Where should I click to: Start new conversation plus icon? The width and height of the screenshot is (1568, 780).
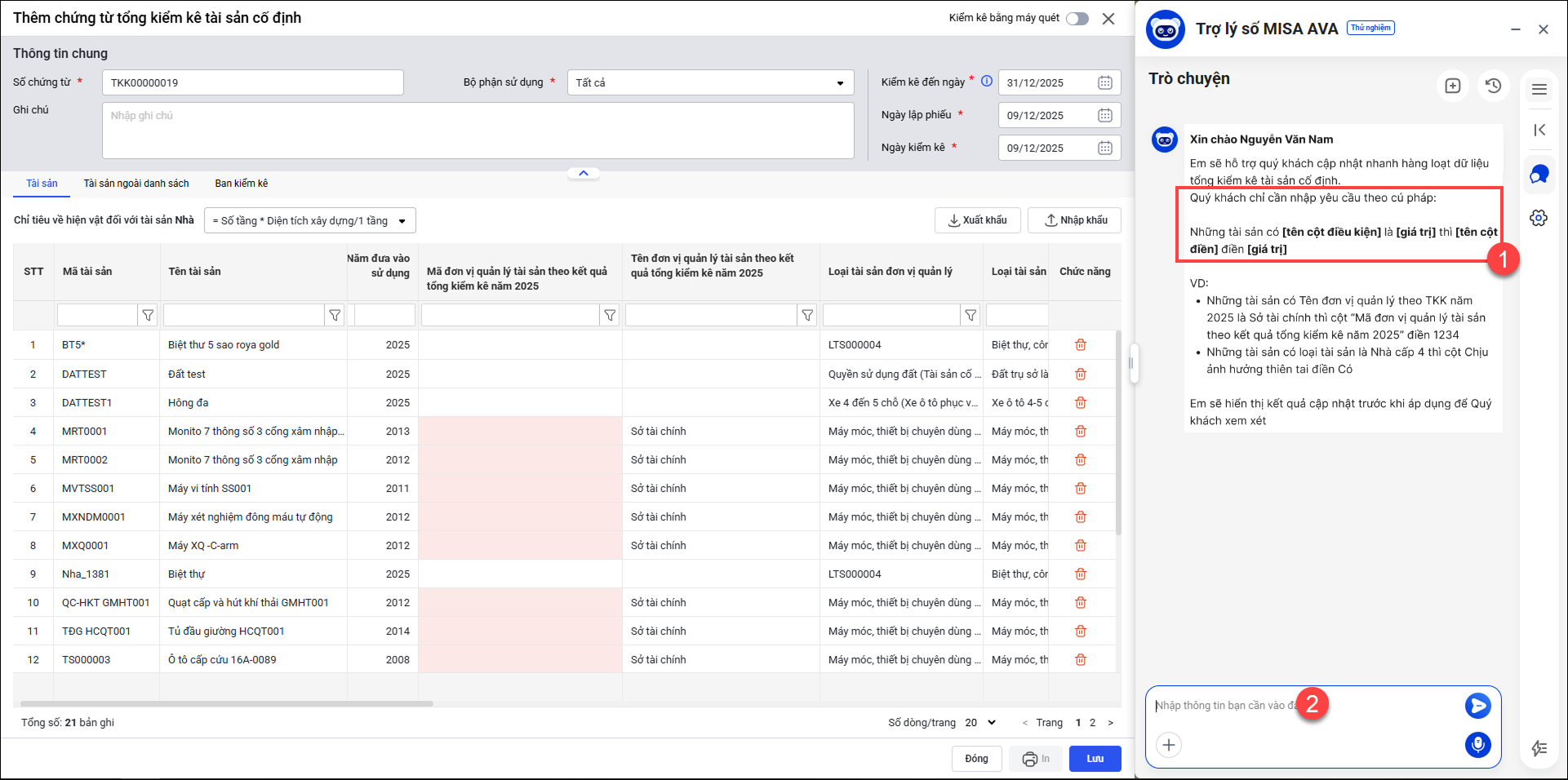1452,86
